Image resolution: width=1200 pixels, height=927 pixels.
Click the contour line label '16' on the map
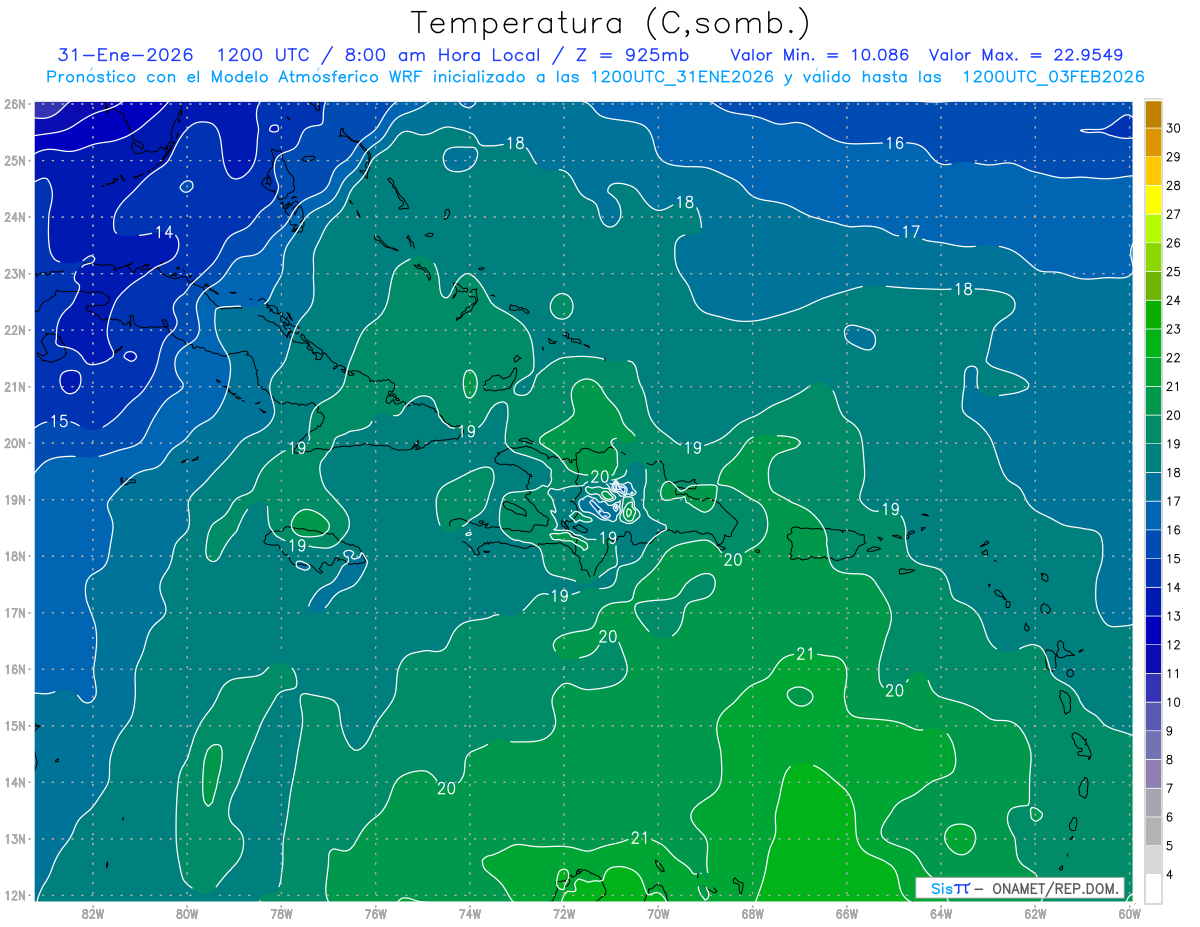[x=894, y=144]
